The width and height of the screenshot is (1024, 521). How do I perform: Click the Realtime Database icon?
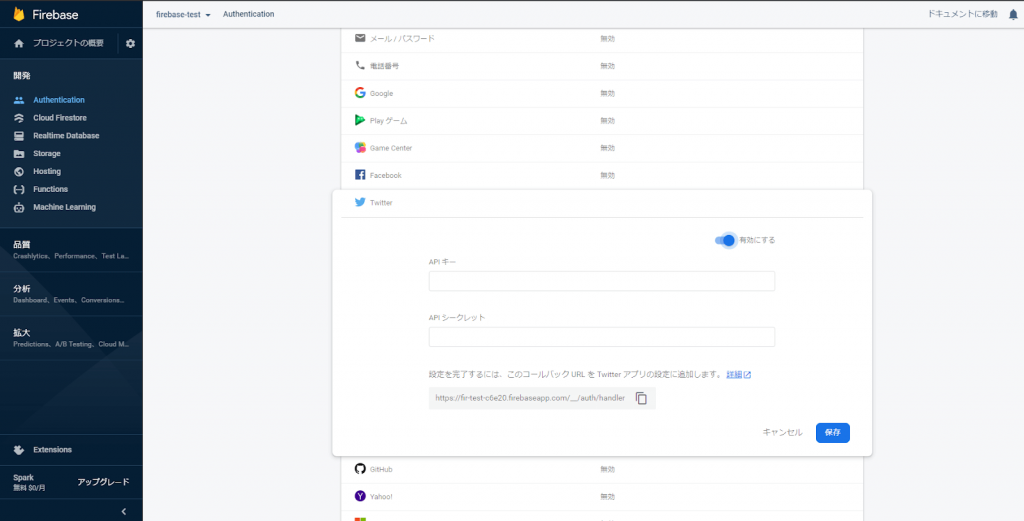19,136
